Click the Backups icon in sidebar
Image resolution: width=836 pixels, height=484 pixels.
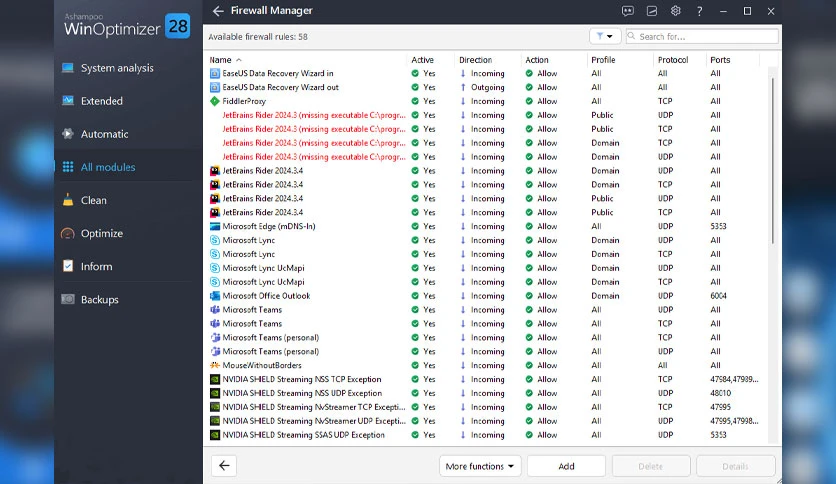68,299
